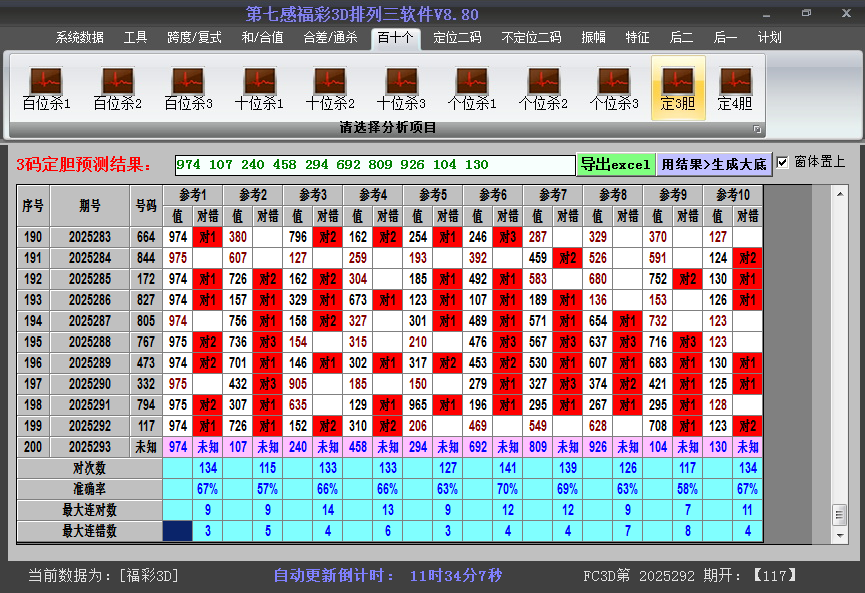This screenshot has width=865, height=593.
Task: Select the 百位杀1 analysis icon
Action: click(x=46, y=88)
